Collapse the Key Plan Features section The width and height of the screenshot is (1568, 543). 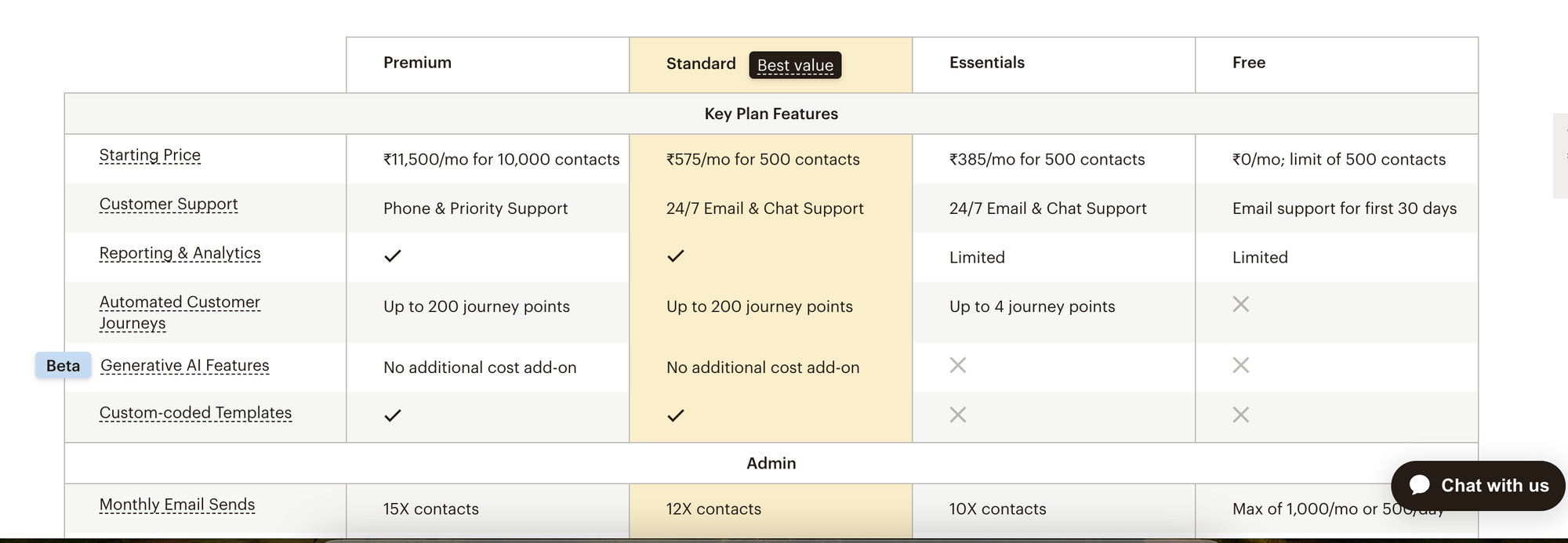point(771,114)
